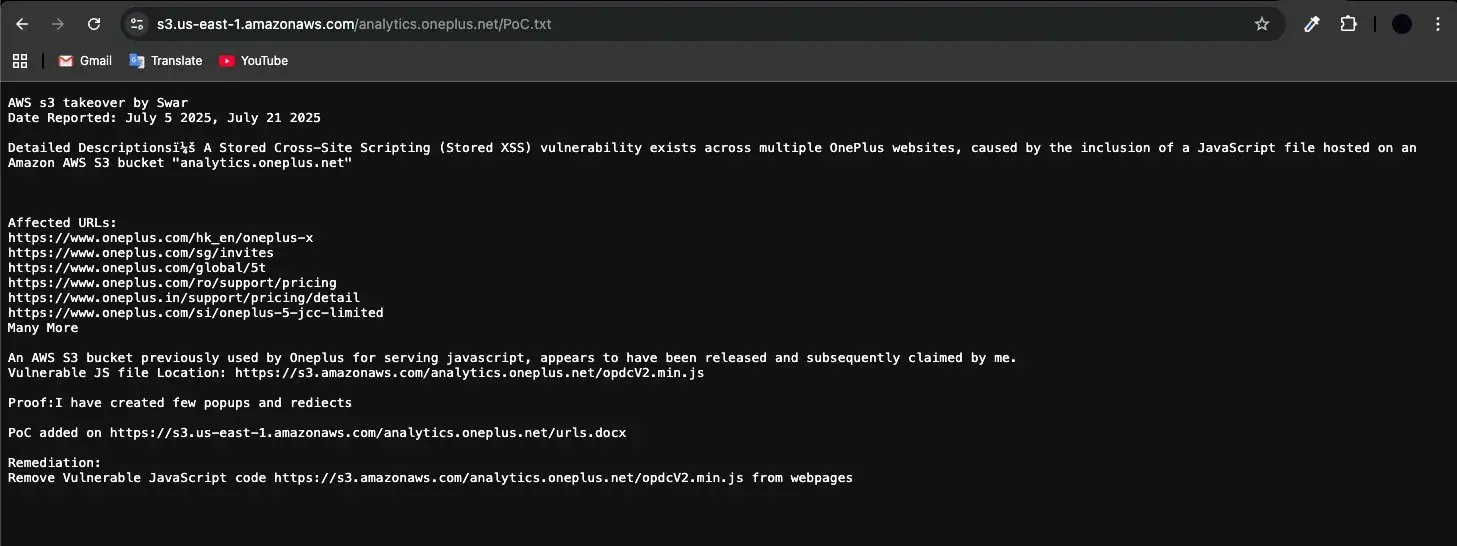This screenshot has height=546, width=1457.
Task: Click the URL ending in hk_en/oneplus-x
Action: coord(161,238)
